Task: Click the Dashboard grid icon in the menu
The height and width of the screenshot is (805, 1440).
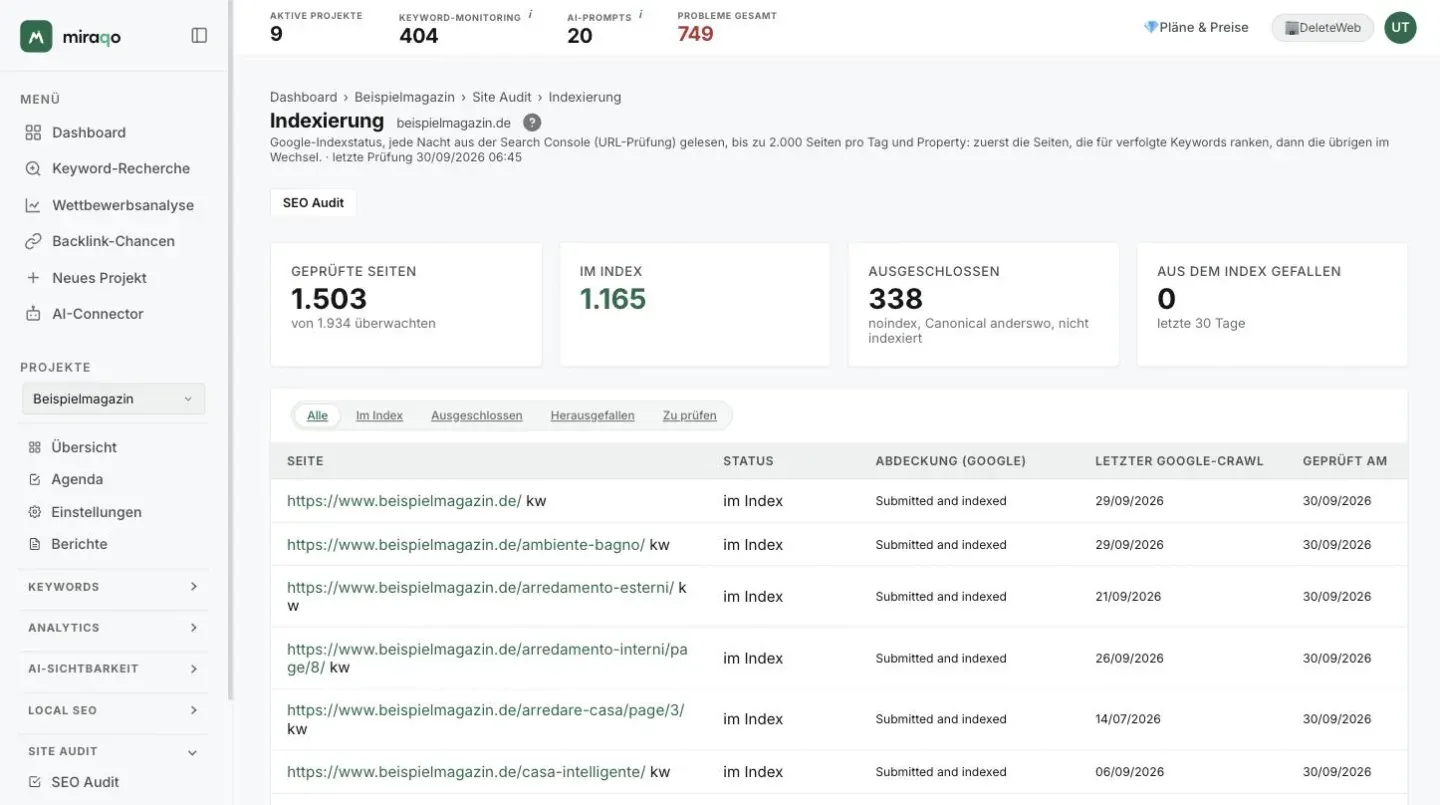Action: tap(33, 133)
